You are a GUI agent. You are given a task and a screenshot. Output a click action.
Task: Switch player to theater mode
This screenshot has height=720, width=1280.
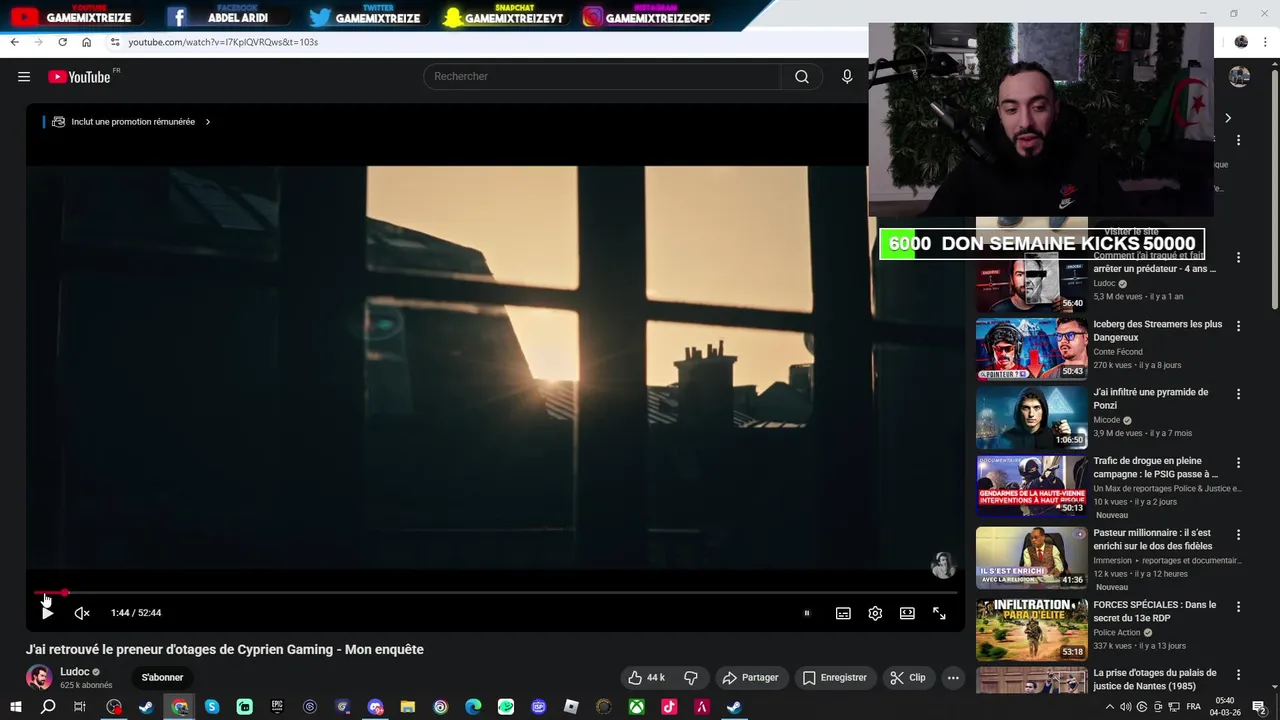[x=907, y=613]
